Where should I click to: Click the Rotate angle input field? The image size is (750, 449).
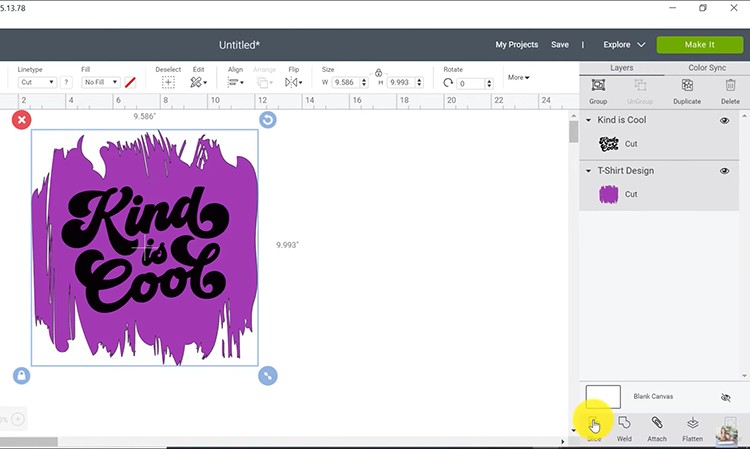tap(471, 83)
